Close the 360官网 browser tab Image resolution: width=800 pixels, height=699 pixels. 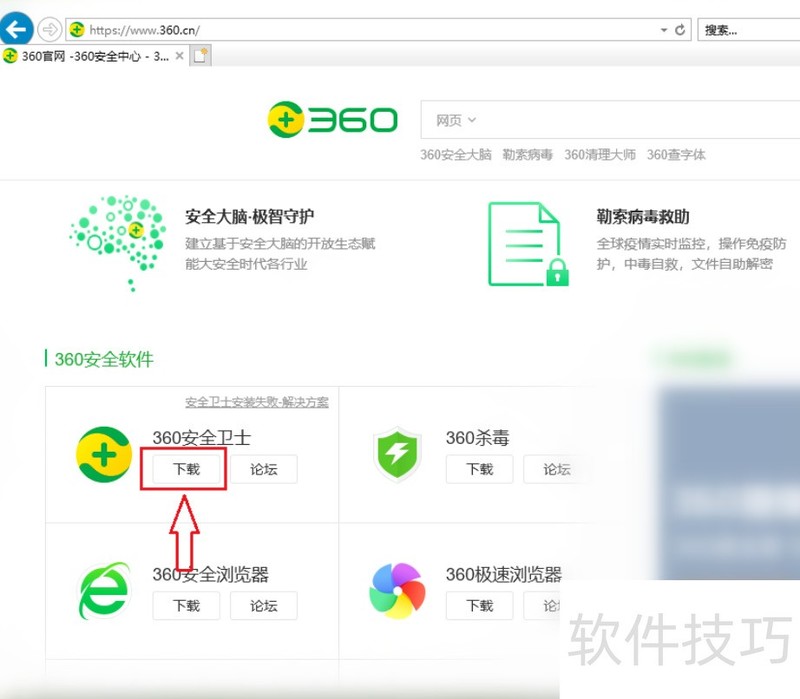point(179,56)
